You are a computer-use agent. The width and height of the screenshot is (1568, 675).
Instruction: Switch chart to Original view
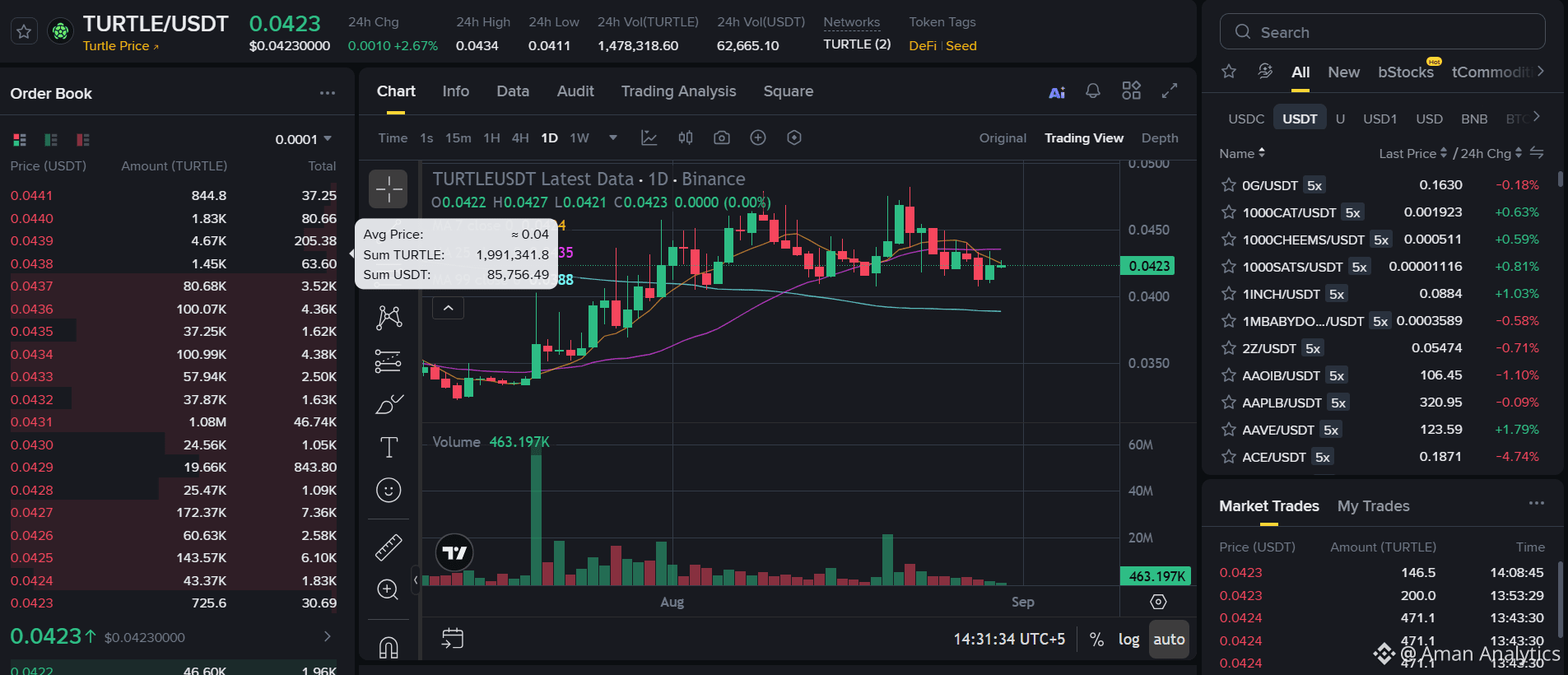tap(1003, 138)
